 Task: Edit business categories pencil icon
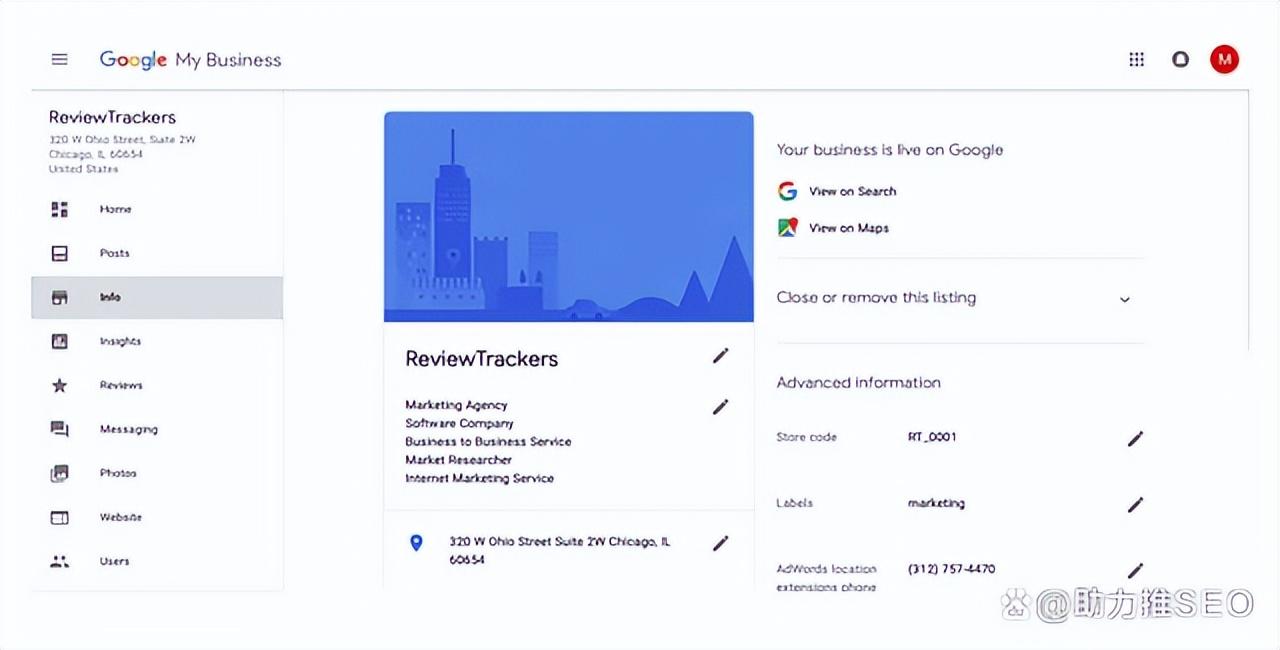720,407
